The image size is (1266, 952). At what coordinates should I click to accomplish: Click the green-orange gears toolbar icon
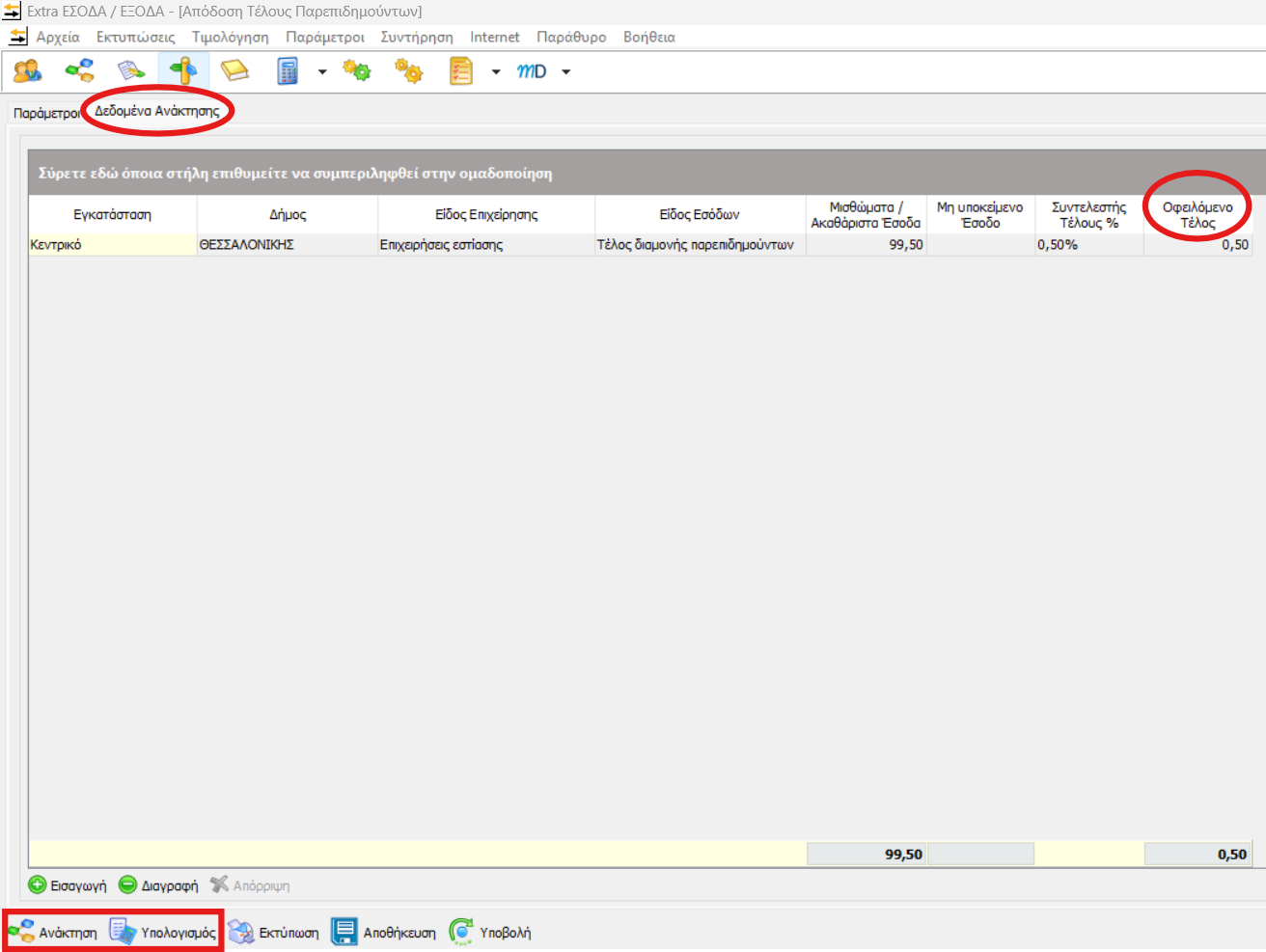tap(356, 71)
